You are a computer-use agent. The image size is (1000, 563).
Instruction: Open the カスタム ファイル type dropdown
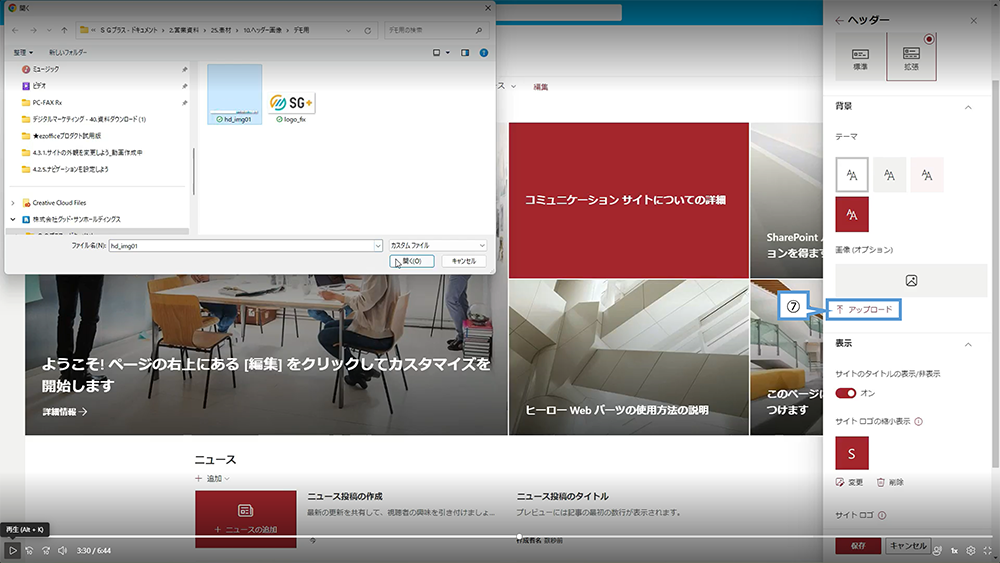438,245
